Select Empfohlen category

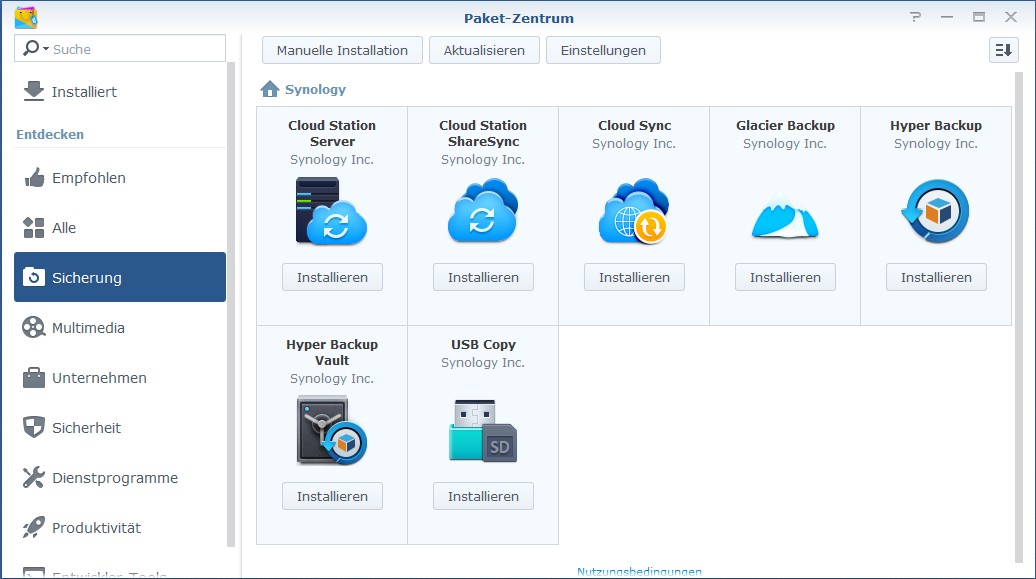click(120, 178)
